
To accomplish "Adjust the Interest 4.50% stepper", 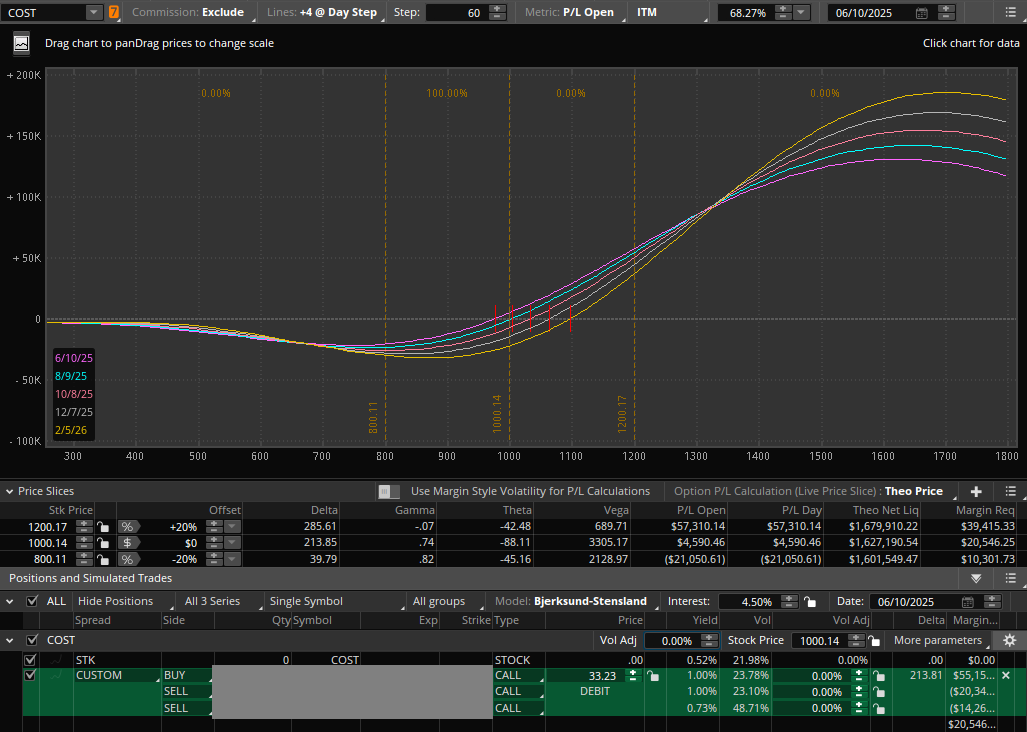I will point(789,602).
